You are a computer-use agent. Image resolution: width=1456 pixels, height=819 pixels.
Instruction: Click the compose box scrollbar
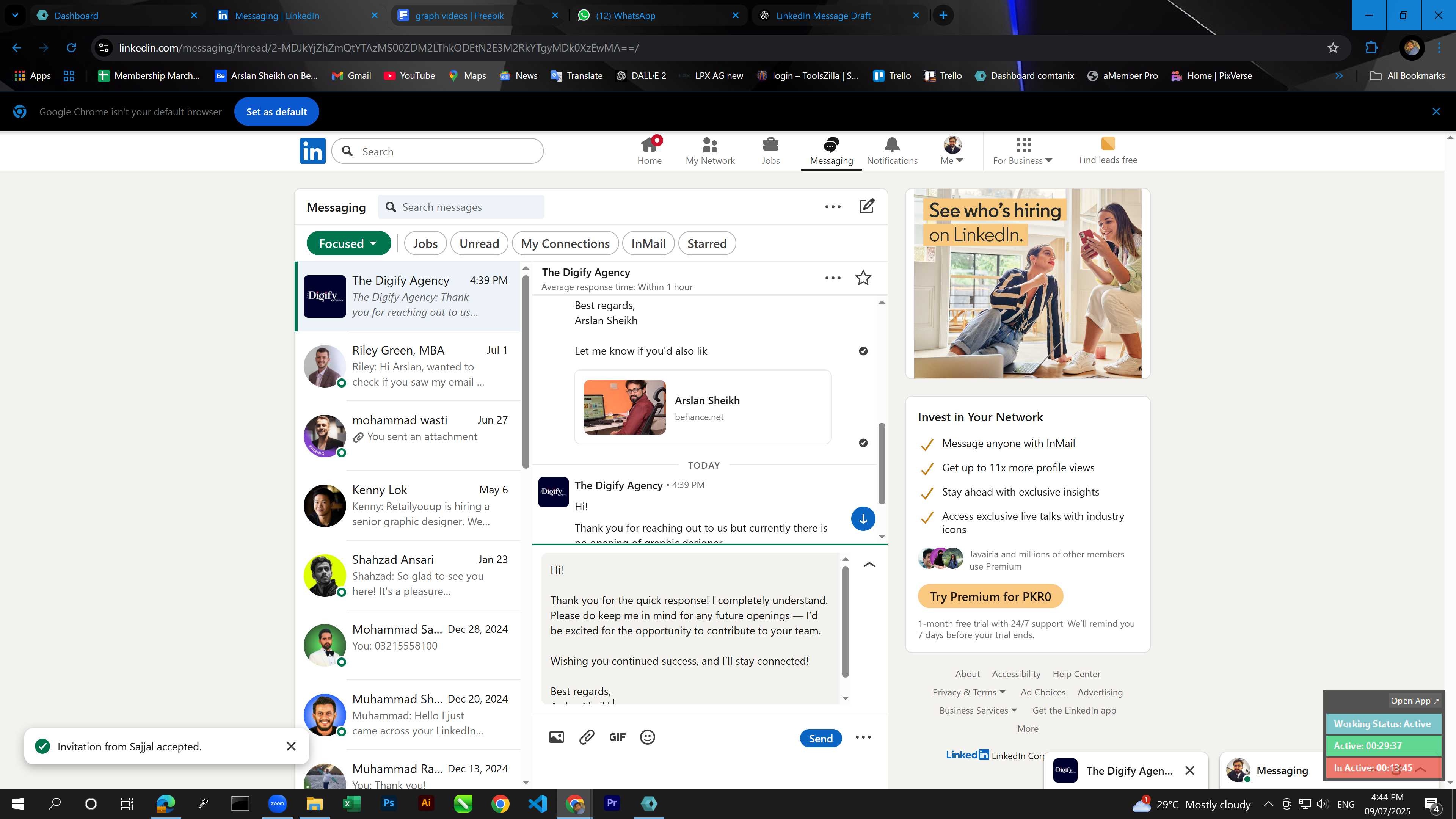(846, 622)
